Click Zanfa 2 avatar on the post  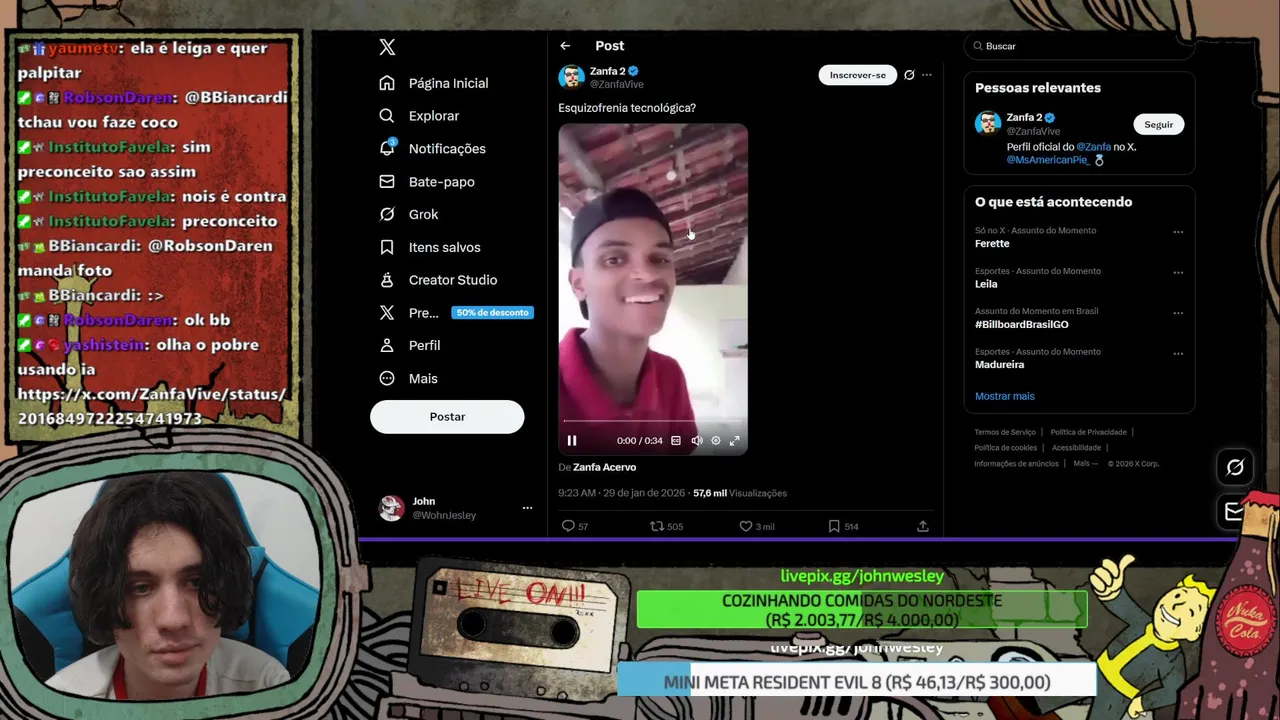tap(571, 77)
